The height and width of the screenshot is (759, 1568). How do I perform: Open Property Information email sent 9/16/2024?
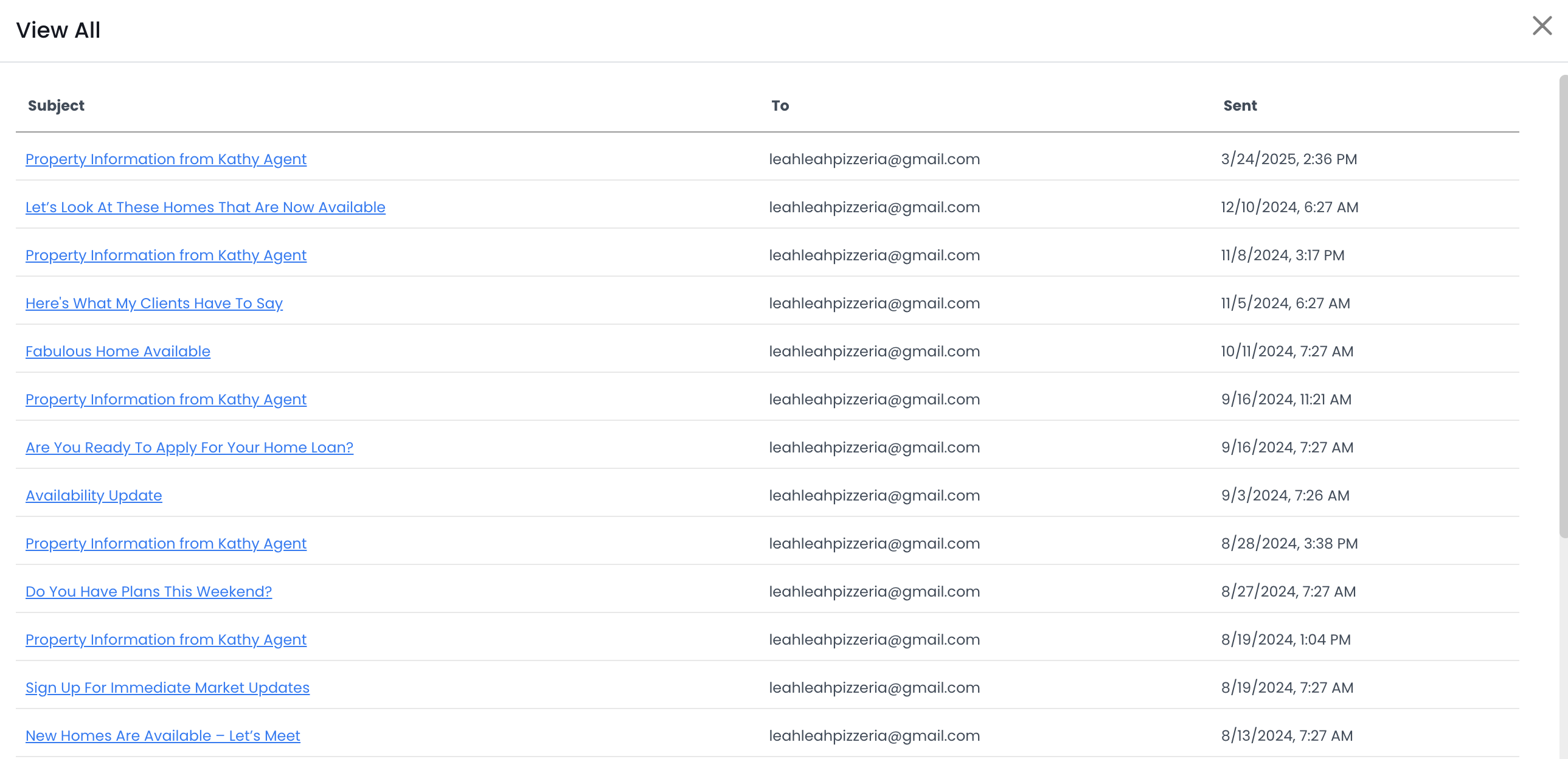(165, 400)
